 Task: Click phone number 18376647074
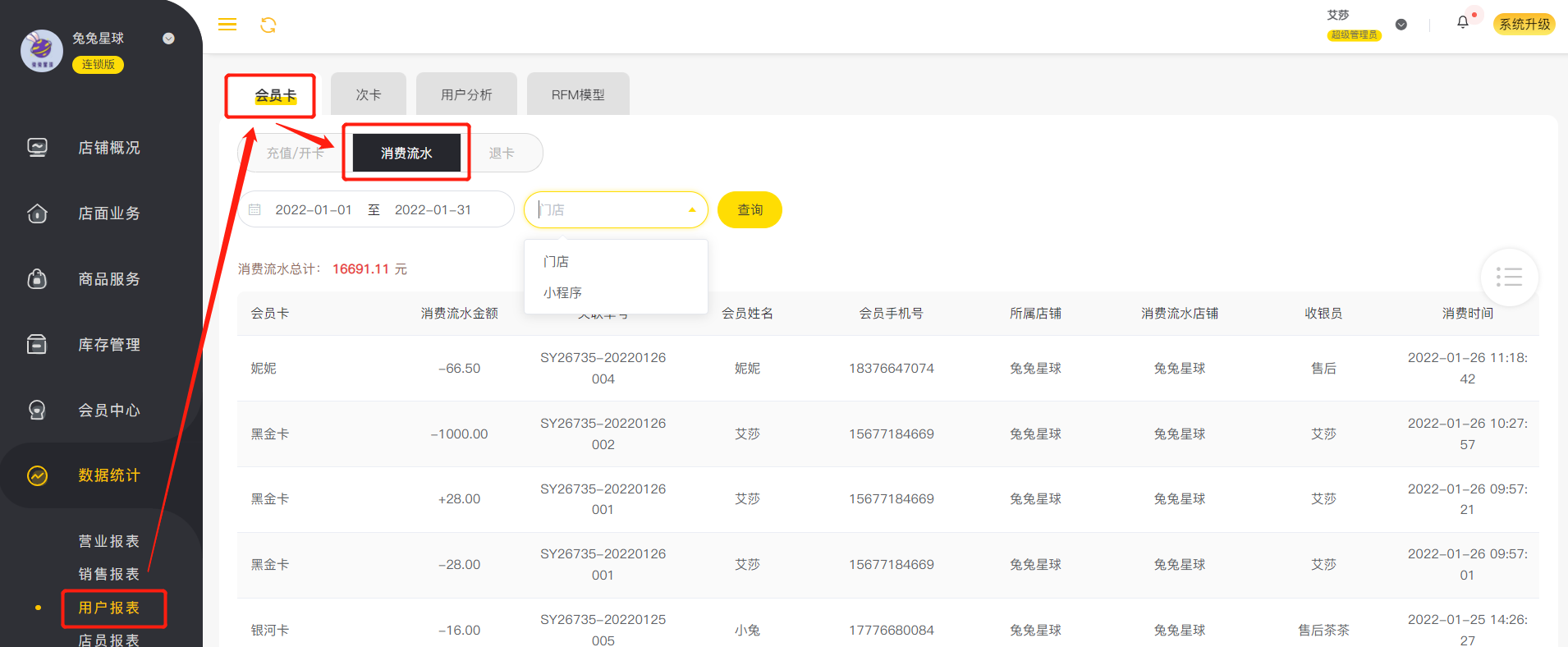click(892, 368)
